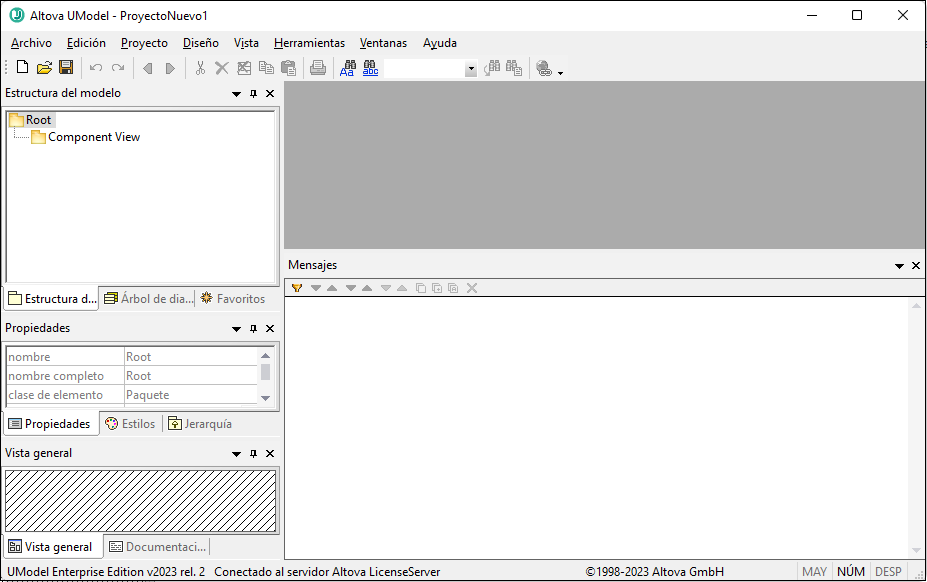Image resolution: width=927 pixels, height=582 pixels.
Task: Toggle pin on Vista general panel
Action: point(253,454)
